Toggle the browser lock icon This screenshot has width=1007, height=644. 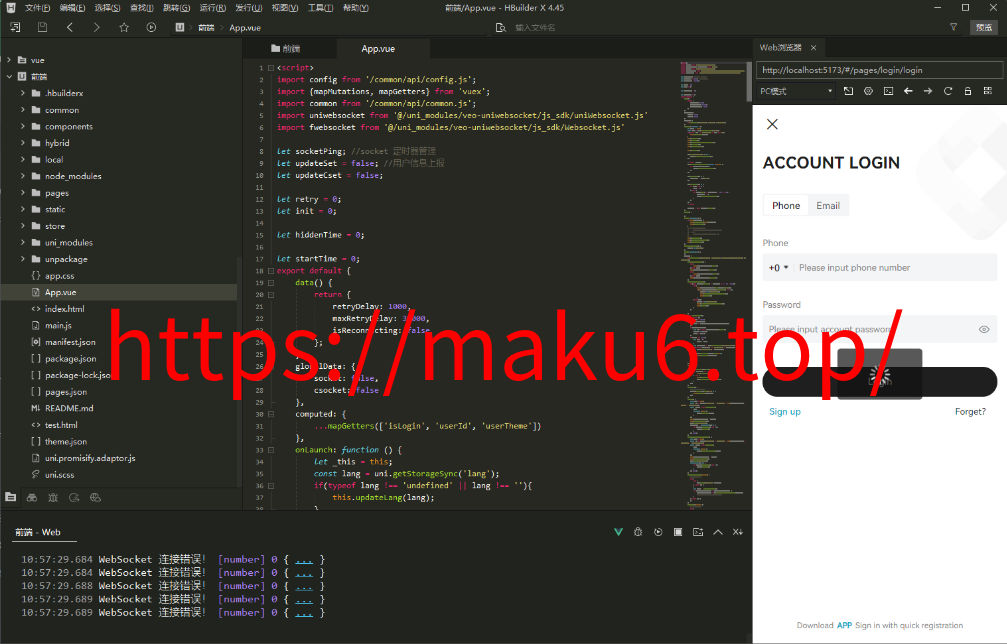pos(968,91)
